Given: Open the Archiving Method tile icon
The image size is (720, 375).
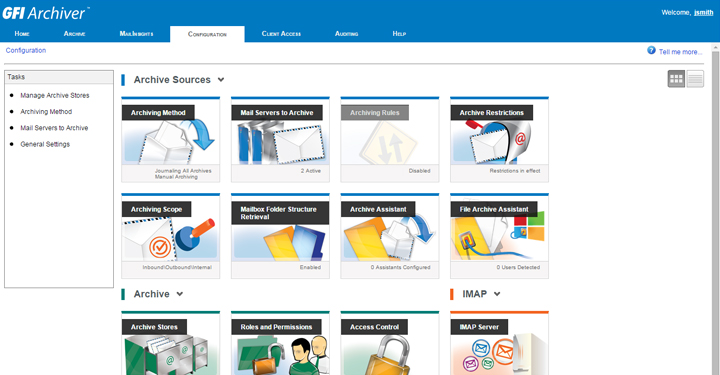Looking at the screenshot, I should pos(170,140).
